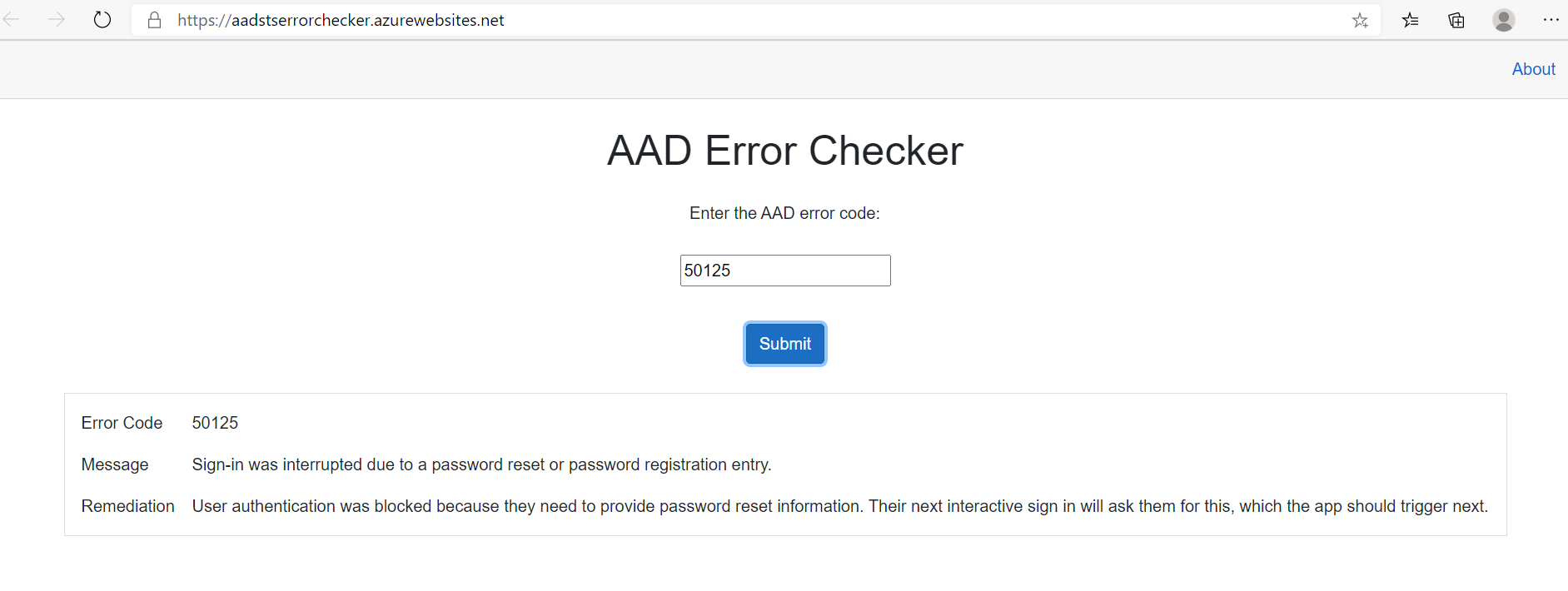This screenshot has height=591, width=1568.
Task: Open the Settings and more ellipsis menu
Action: tap(1551, 20)
